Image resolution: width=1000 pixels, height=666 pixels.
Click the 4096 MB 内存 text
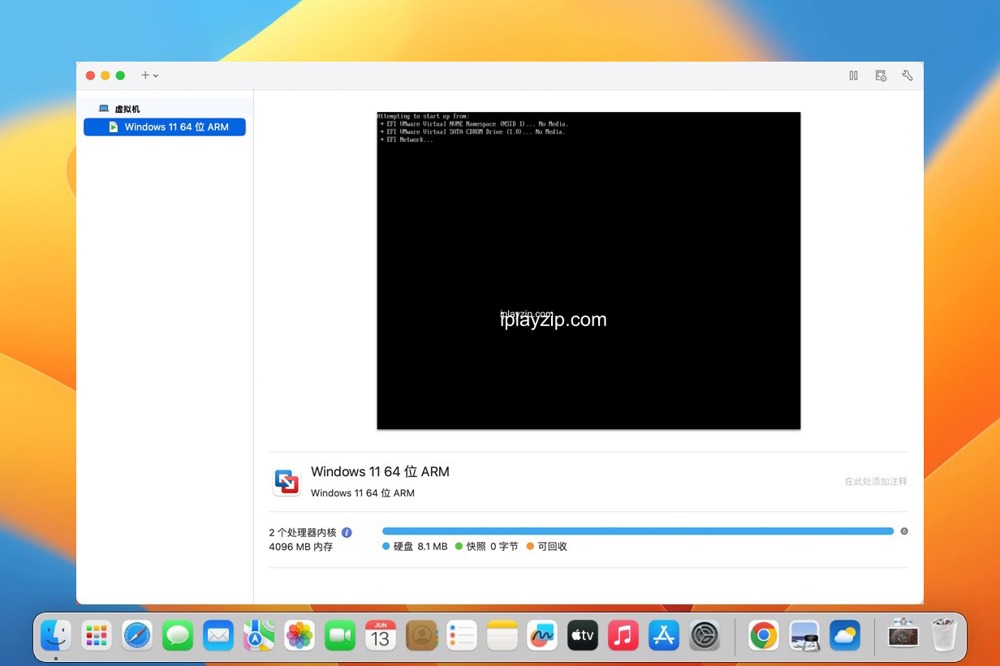tap(301, 547)
